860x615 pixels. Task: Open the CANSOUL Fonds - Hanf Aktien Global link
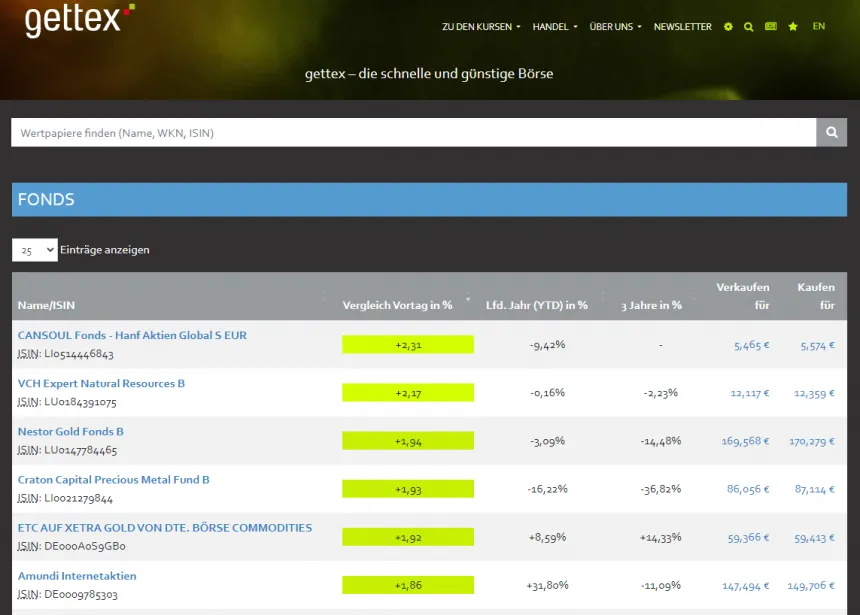[132, 335]
